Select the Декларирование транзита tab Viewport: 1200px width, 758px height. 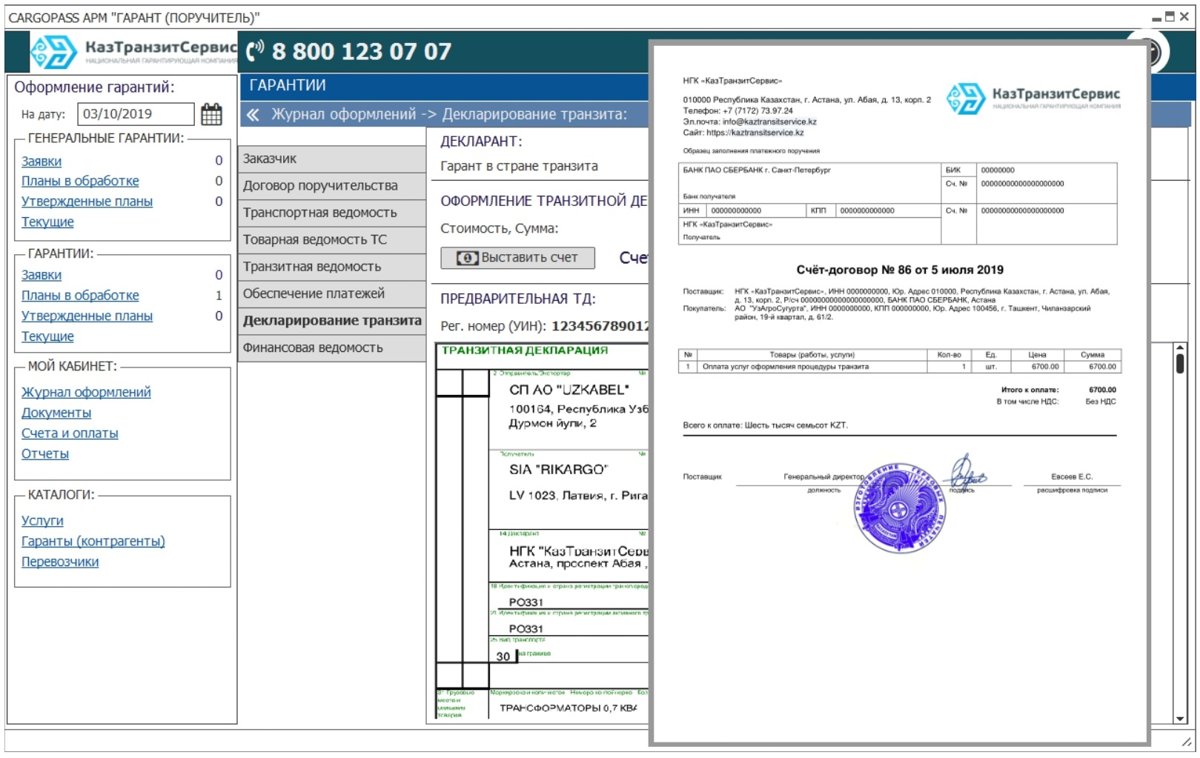pyautogui.click(x=332, y=321)
